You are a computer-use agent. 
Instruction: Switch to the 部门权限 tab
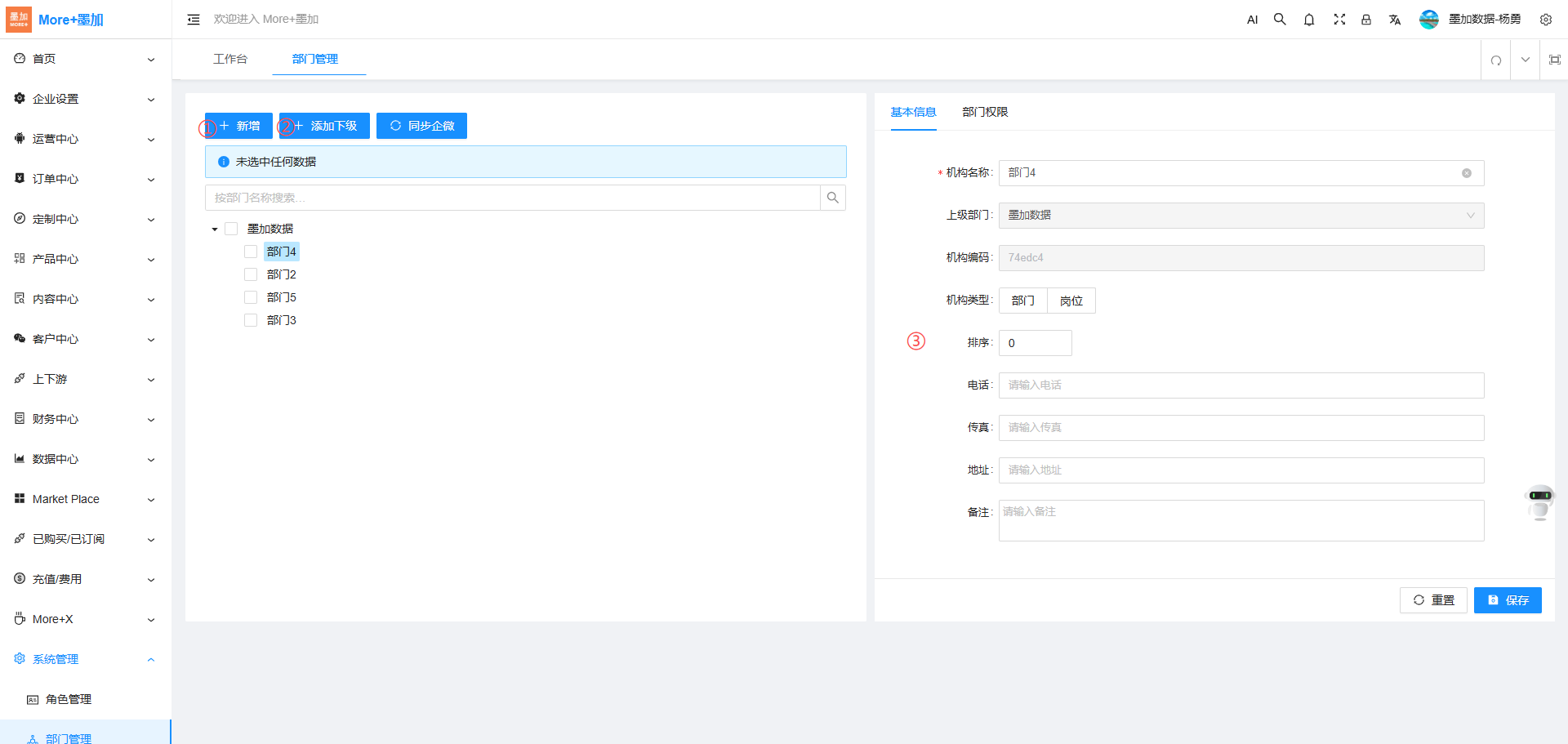tap(985, 112)
